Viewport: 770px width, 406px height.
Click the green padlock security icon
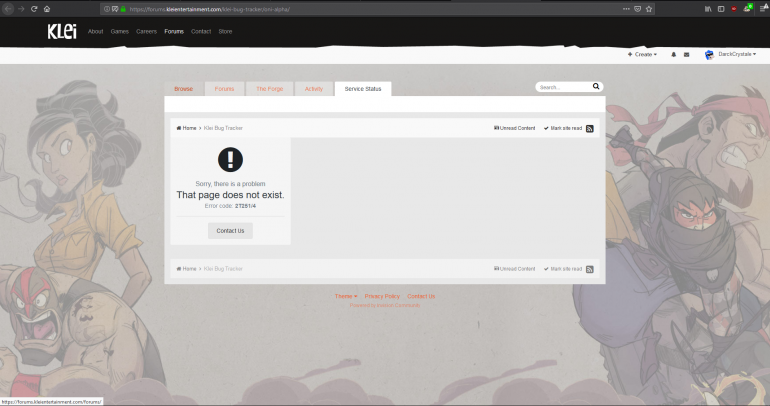click(123, 9)
